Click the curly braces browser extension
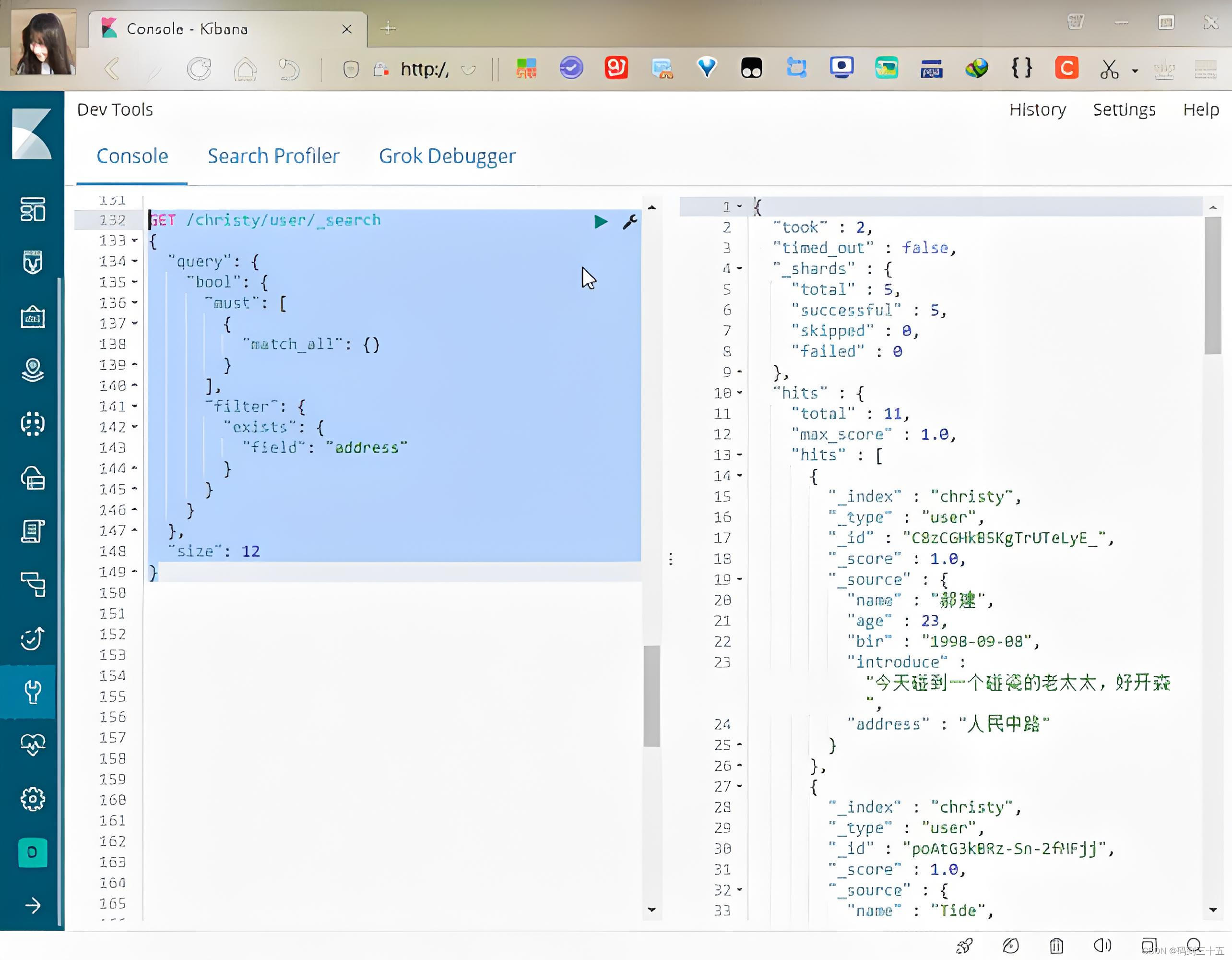The width and height of the screenshot is (1232, 960). pos(1021,68)
